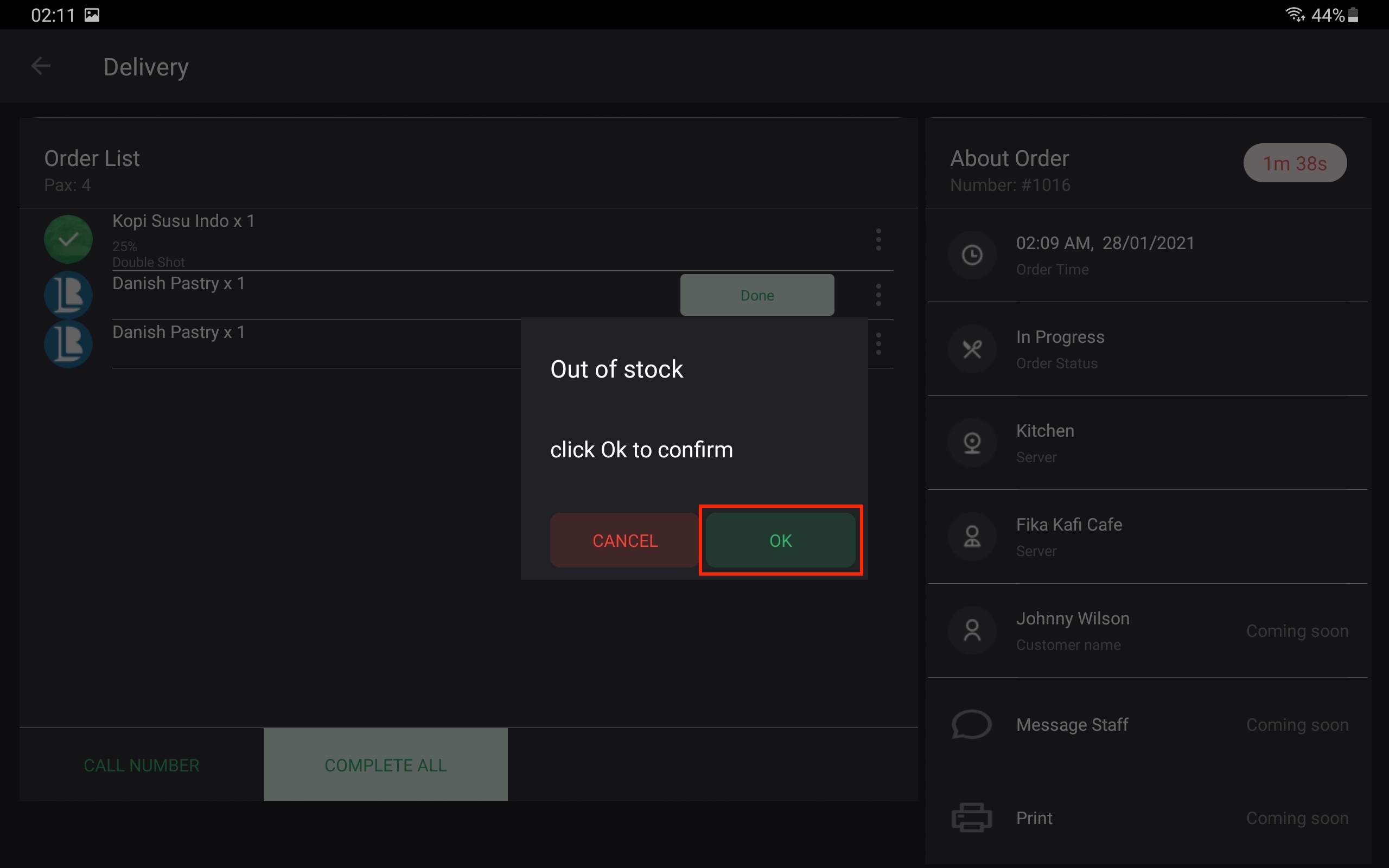Click the clock icon beside Order Time
Screen dimensions: 1389x868
coord(972,255)
